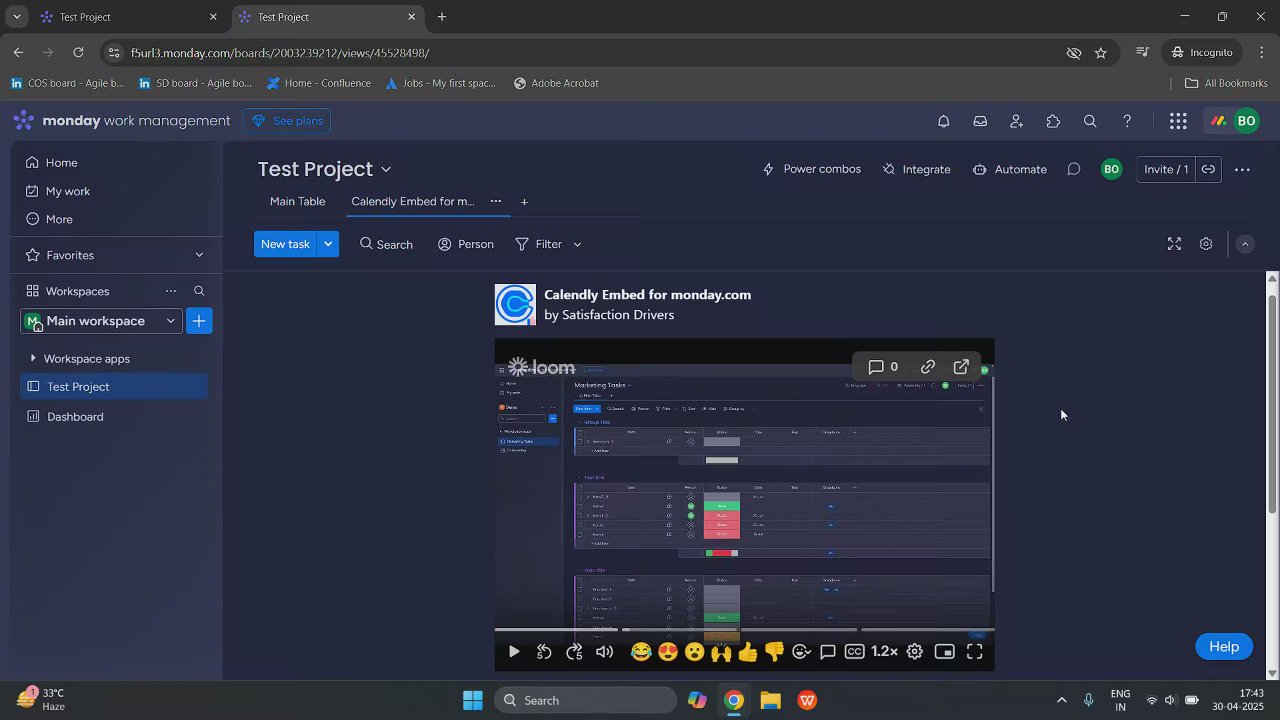This screenshot has height=720, width=1280.
Task: Change the 1.2x playback speed
Action: (x=884, y=652)
